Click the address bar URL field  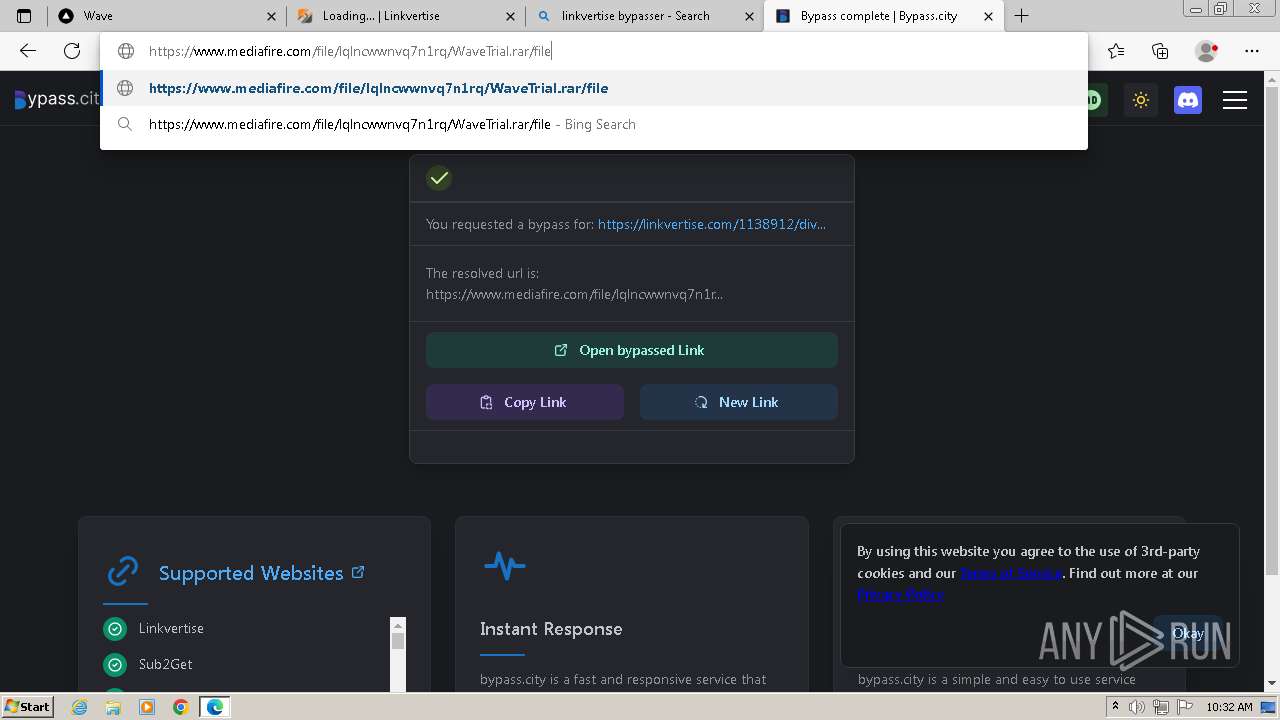pos(593,51)
